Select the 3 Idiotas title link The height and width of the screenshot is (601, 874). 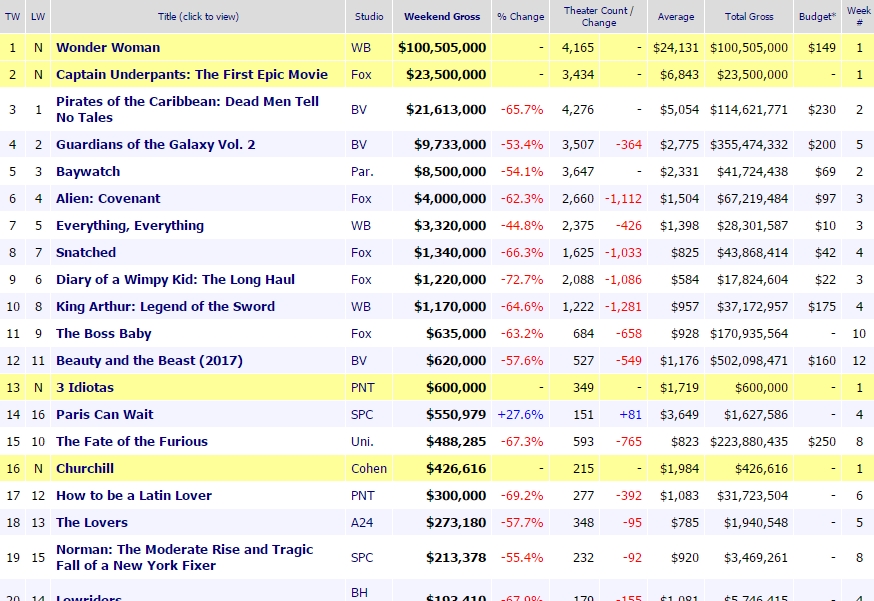[x=85, y=387]
